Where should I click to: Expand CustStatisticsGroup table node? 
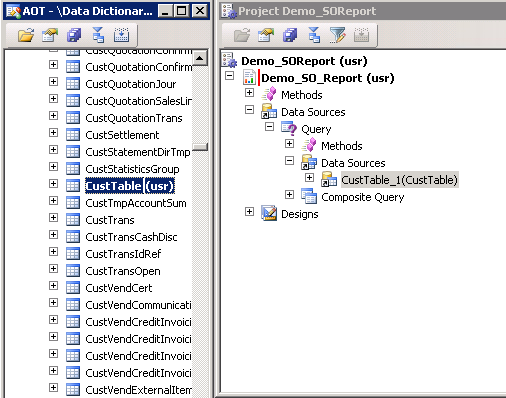pos(53,167)
